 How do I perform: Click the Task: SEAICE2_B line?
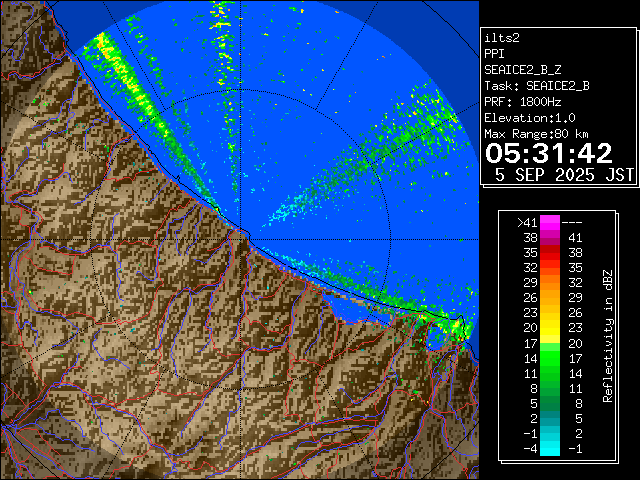pyautogui.click(x=537, y=86)
